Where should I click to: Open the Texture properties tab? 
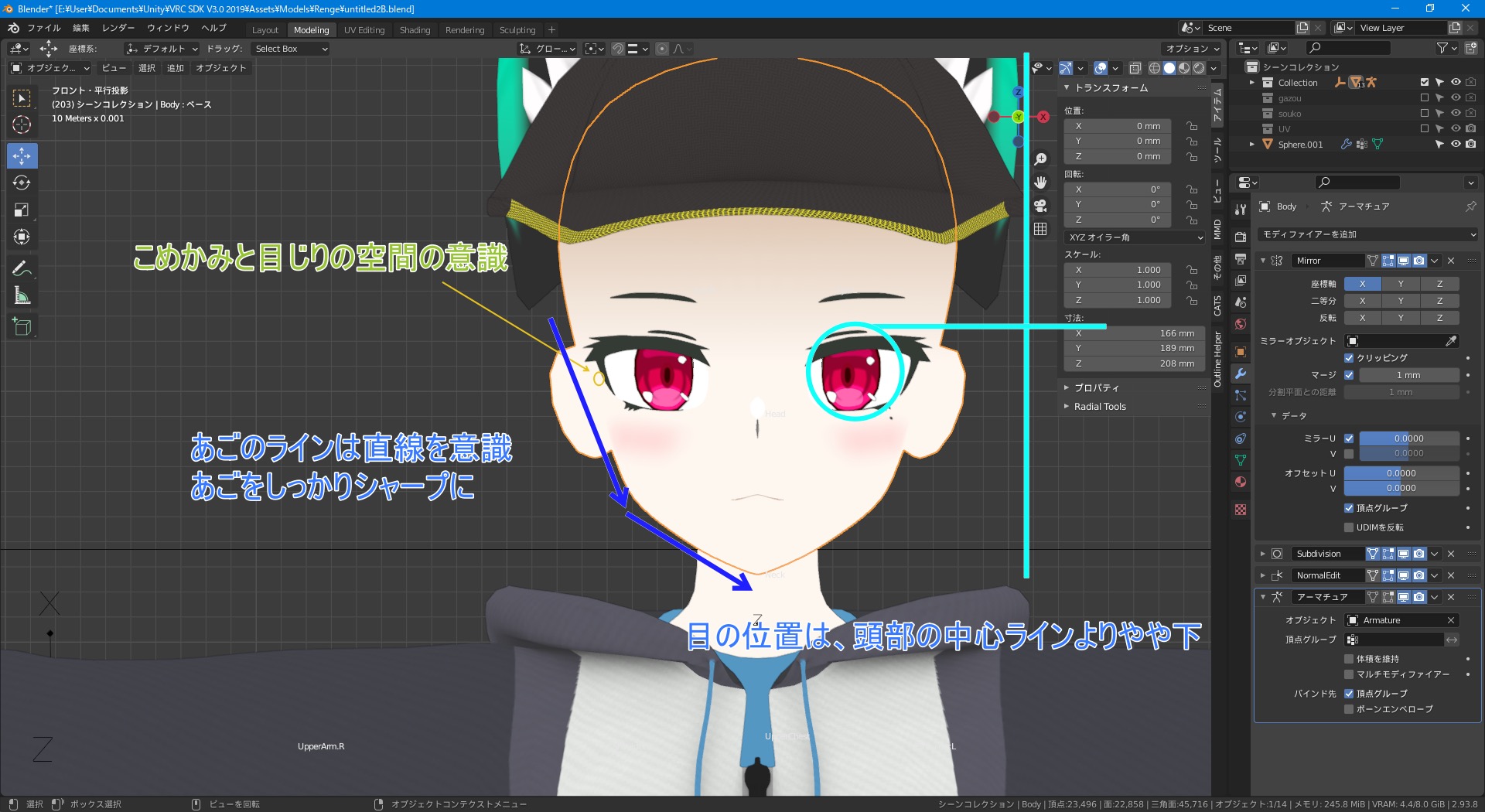coord(1241,510)
